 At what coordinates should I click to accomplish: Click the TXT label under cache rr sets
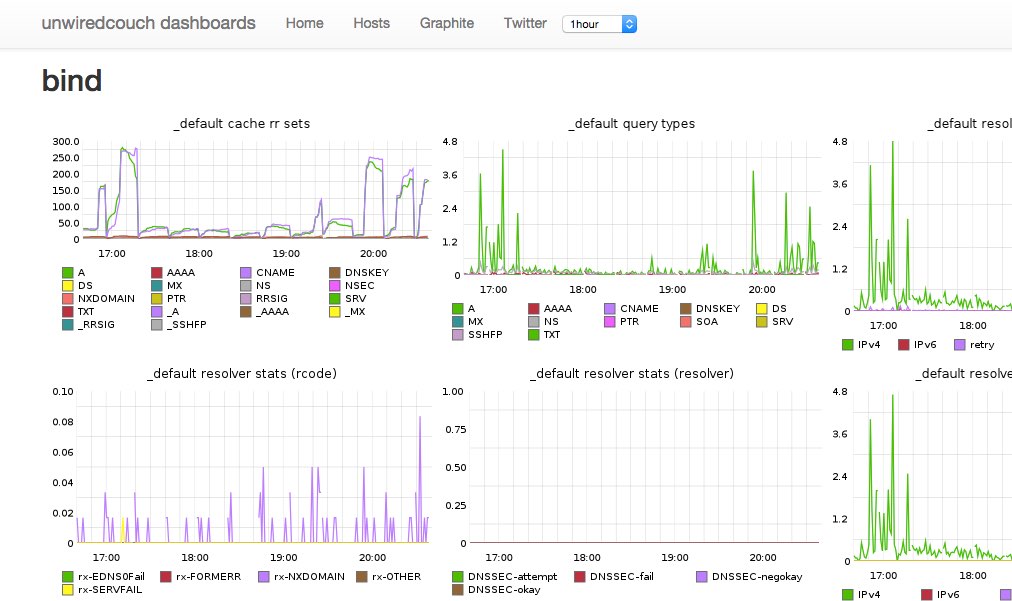pyautogui.click(x=86, y=311)
